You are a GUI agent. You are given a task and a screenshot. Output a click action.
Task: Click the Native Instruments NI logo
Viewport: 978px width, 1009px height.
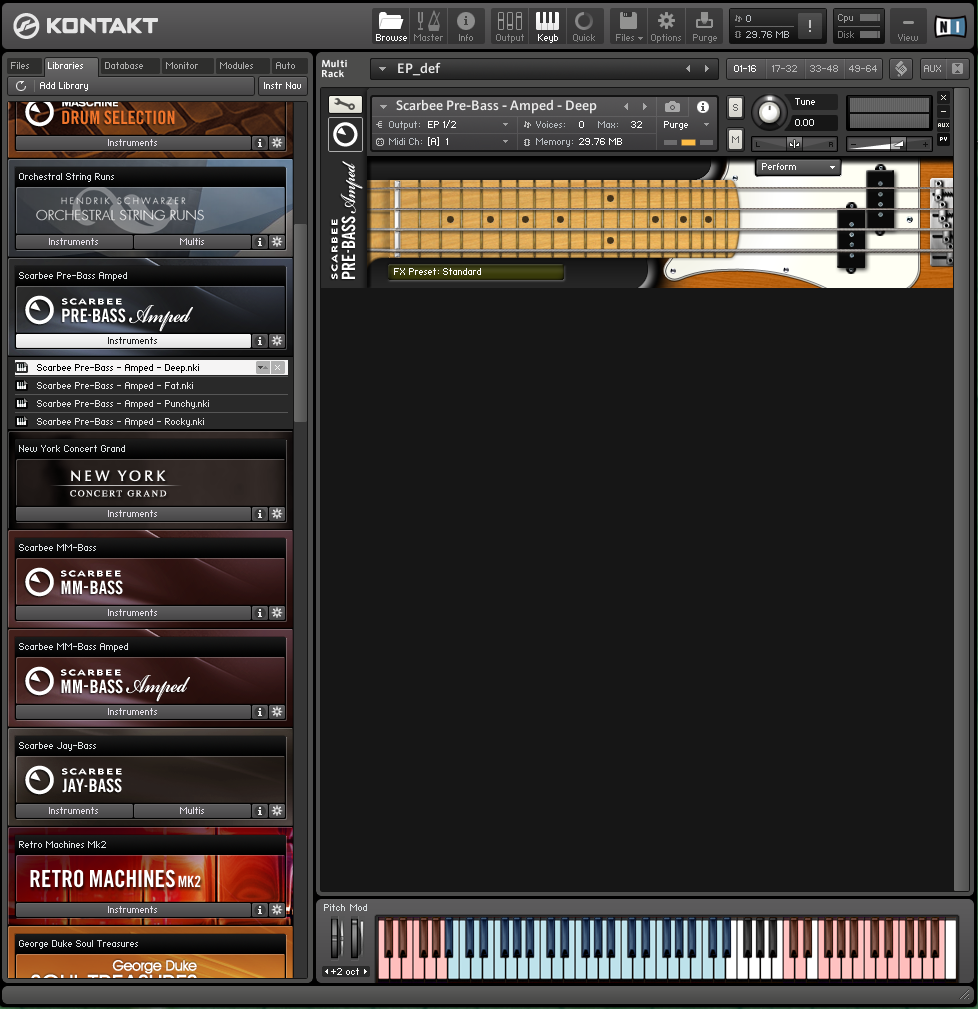tap(951, 26)
